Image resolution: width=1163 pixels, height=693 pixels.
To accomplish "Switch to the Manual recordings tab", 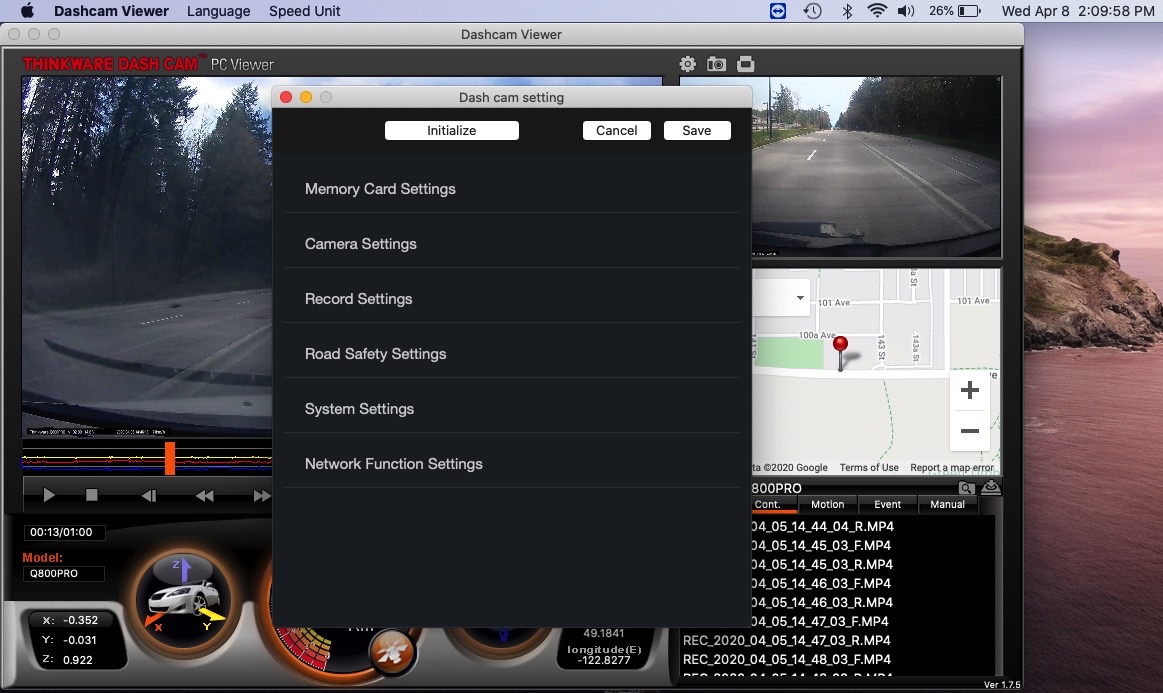I will 948,505.
